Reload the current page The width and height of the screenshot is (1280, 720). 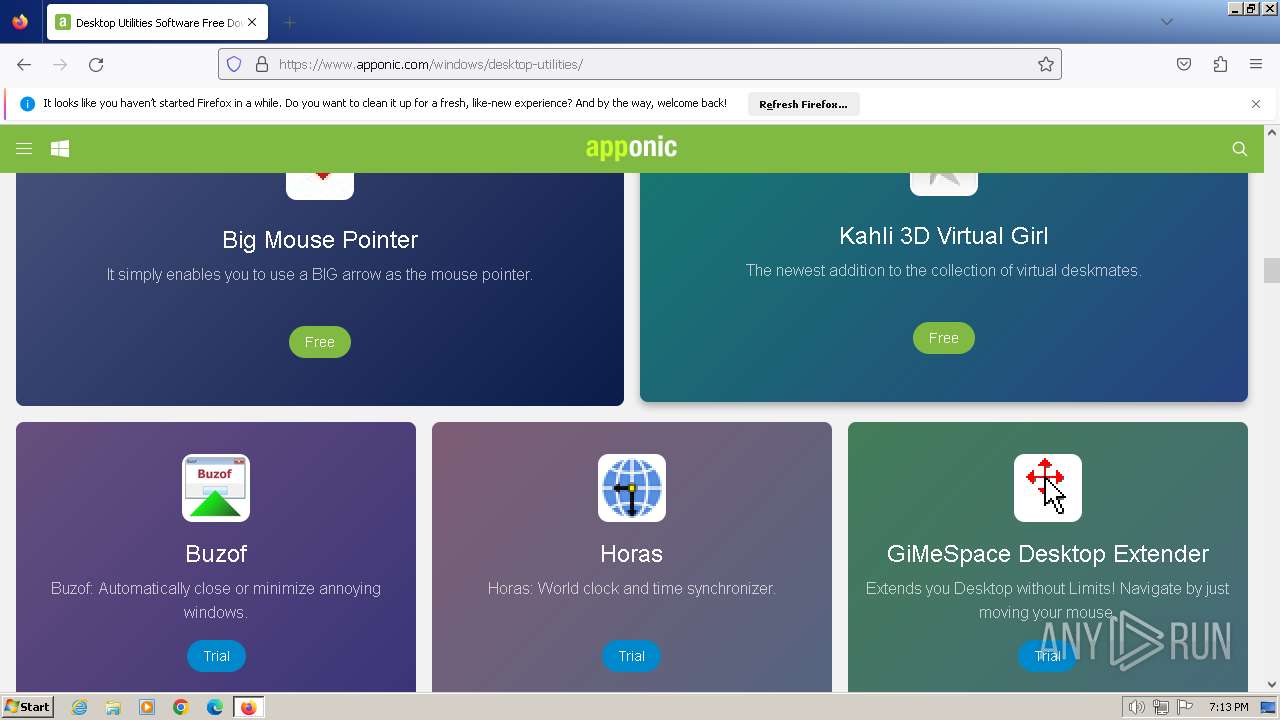click(96, 64)
